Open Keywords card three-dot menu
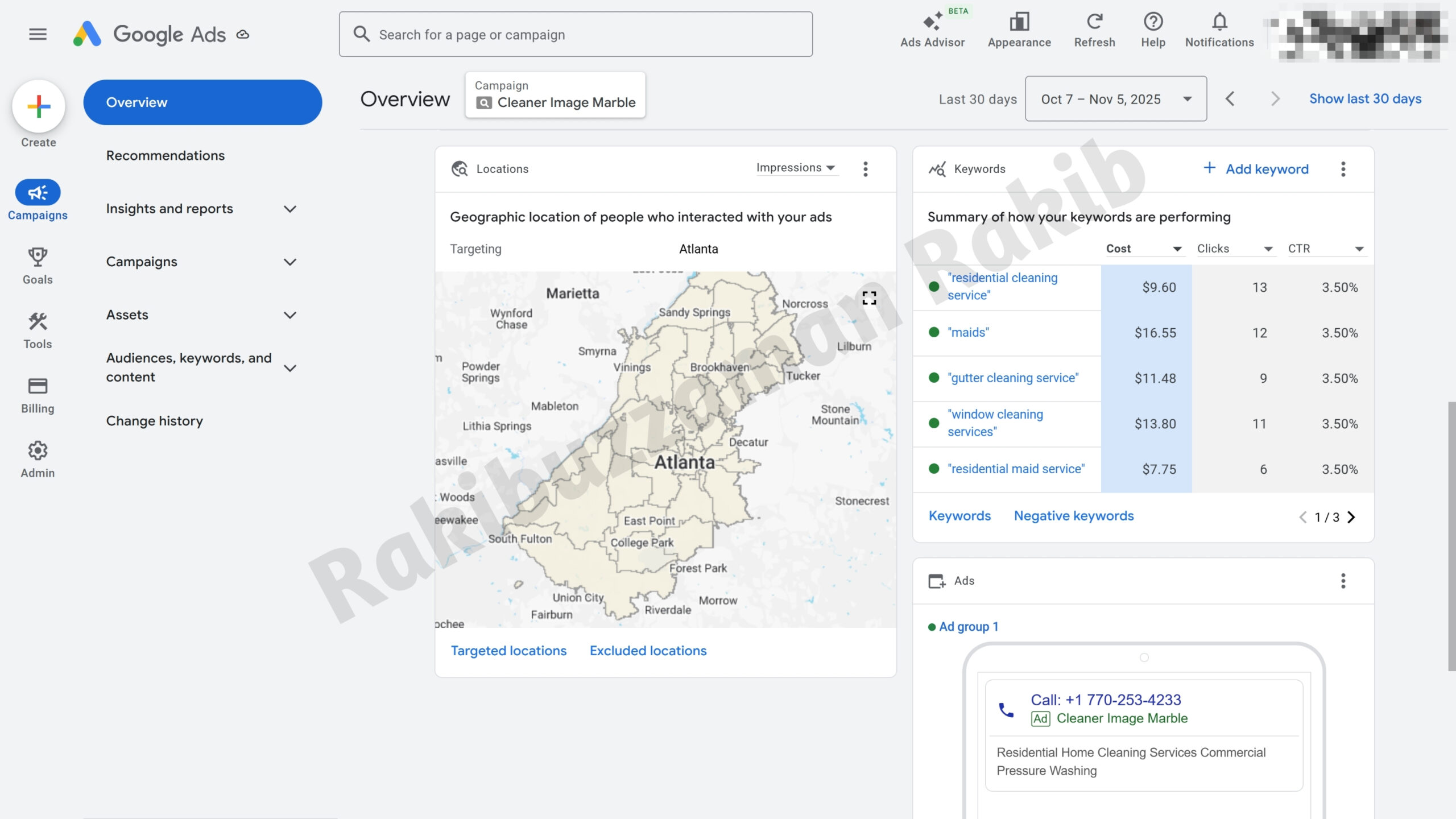The width and height of the screenshot is (1456, 819). pyautogui.click(x=1343, y=169)
